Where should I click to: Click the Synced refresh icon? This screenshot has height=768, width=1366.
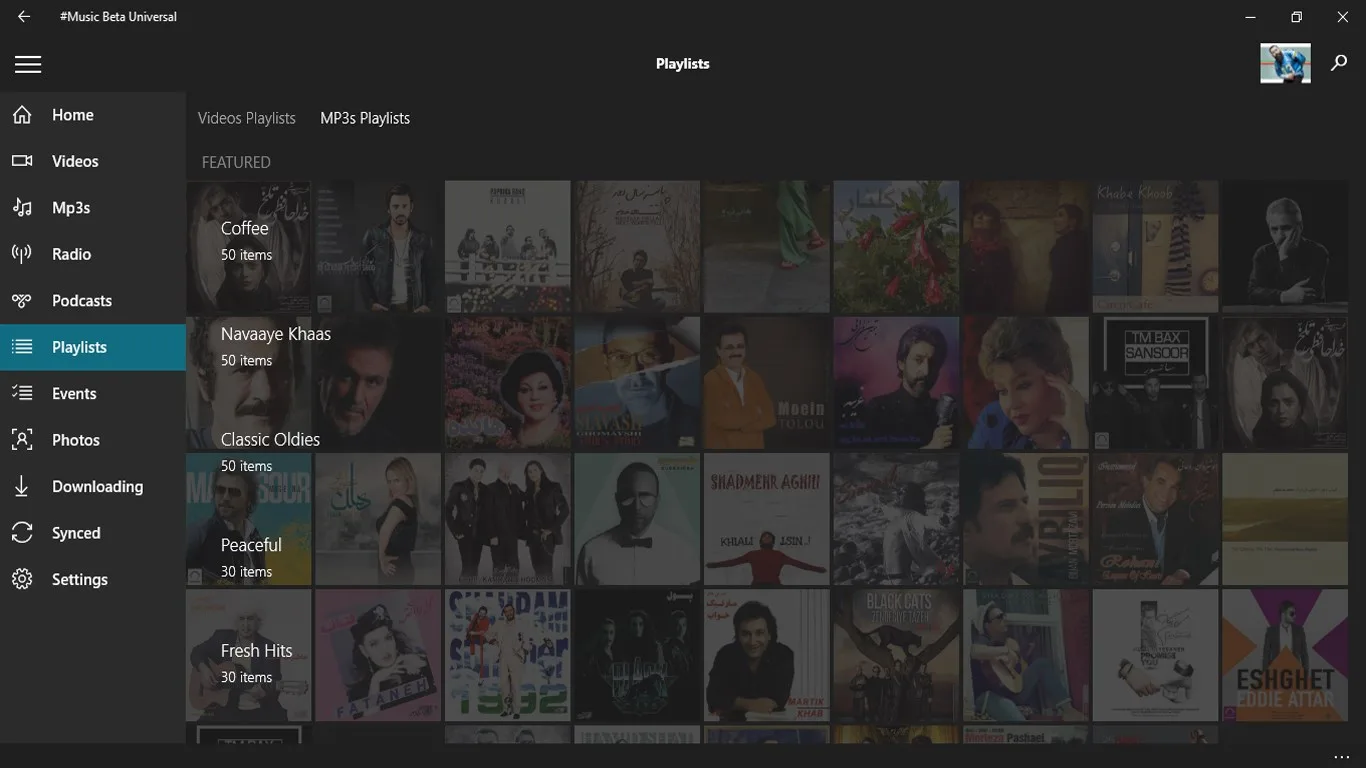pos(22,533)
